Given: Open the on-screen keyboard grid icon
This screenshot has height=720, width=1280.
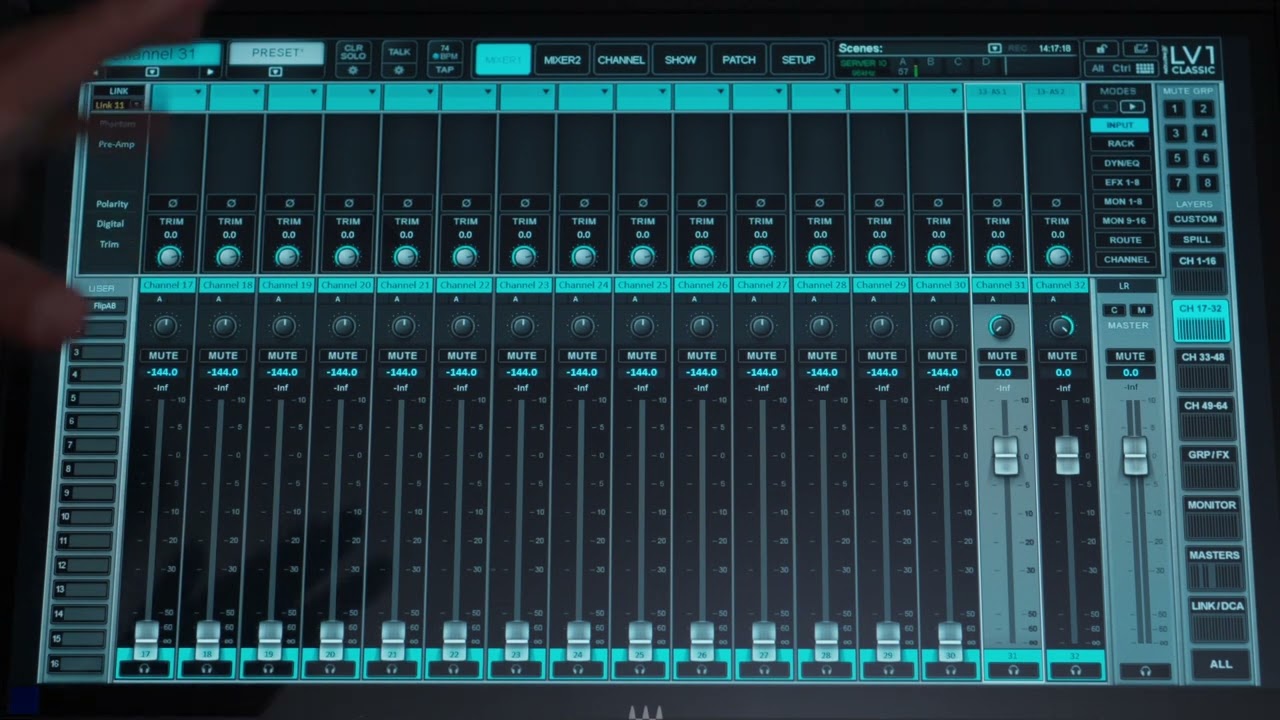Looking at the screenshot, I should 1144,68.
